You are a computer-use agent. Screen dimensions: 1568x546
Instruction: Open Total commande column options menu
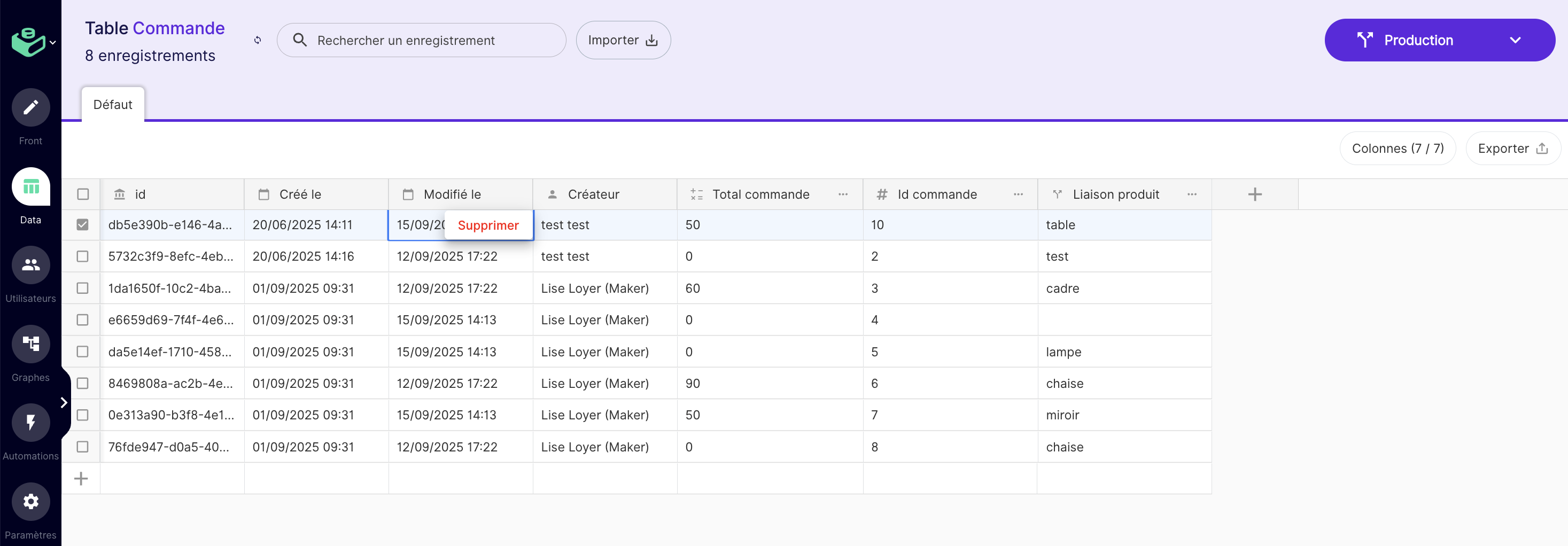(842, 194)
